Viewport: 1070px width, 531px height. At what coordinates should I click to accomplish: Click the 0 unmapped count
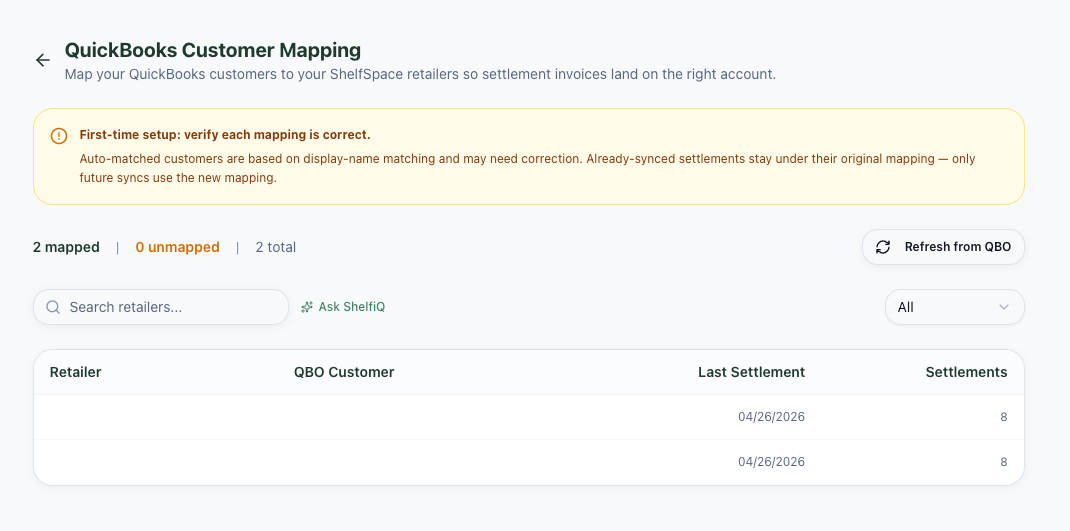[x=177, y=247]
